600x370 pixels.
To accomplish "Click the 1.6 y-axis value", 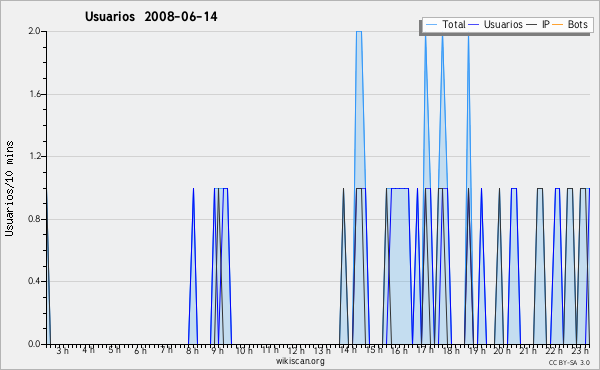I will 34,94.
